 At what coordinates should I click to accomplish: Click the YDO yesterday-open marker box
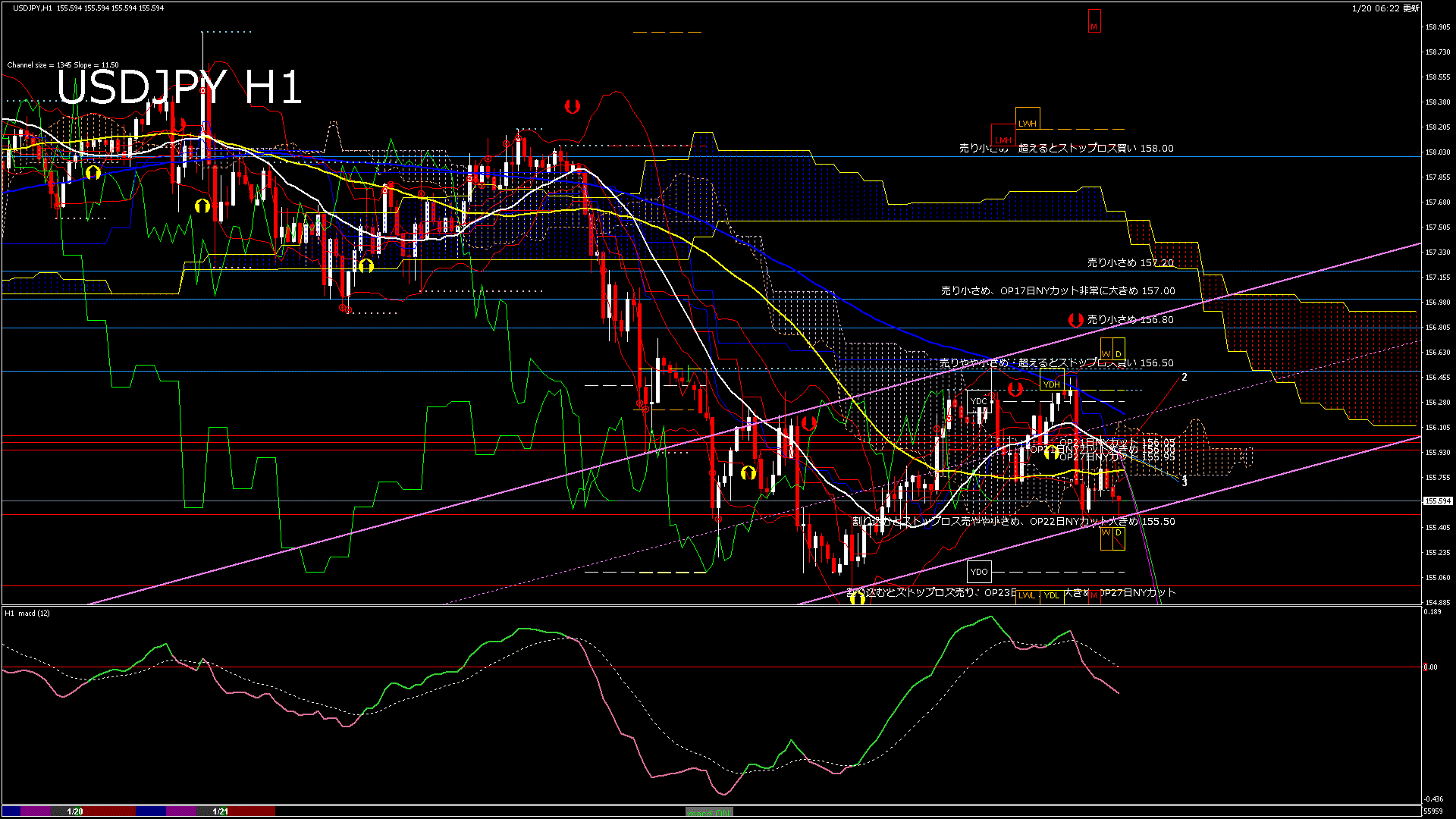(x=979, y=572)
